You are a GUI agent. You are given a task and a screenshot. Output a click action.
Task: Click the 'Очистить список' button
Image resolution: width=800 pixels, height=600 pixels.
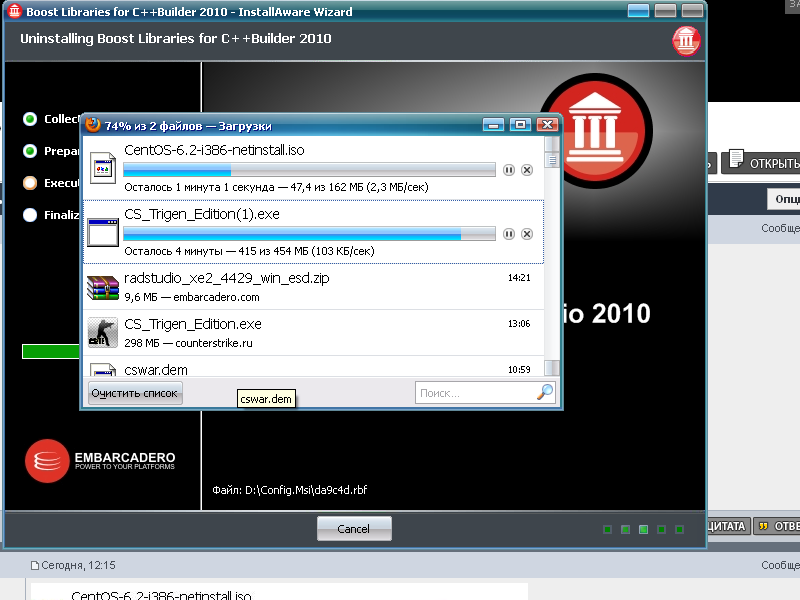pos(135,393)
